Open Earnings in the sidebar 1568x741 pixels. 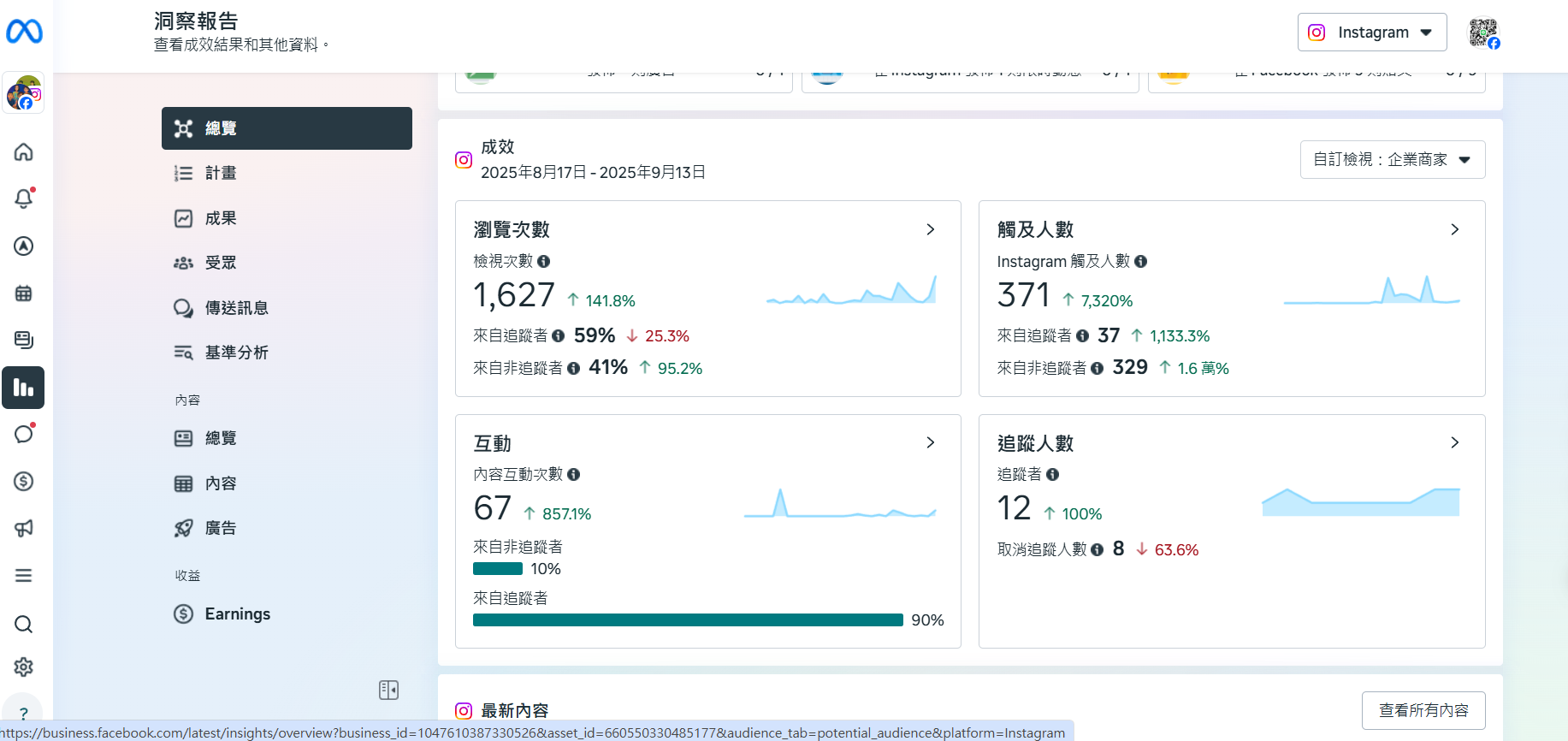coord(237,614)
